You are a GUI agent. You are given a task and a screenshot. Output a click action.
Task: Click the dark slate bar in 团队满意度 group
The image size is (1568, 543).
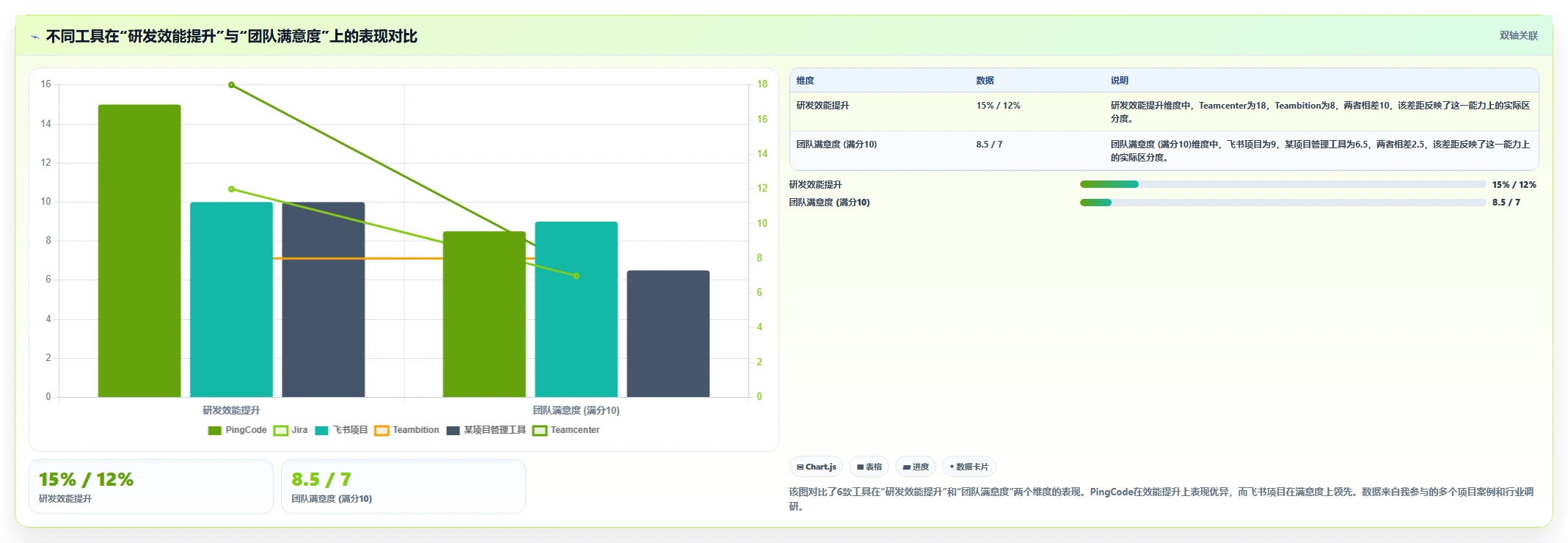point(668,334)
